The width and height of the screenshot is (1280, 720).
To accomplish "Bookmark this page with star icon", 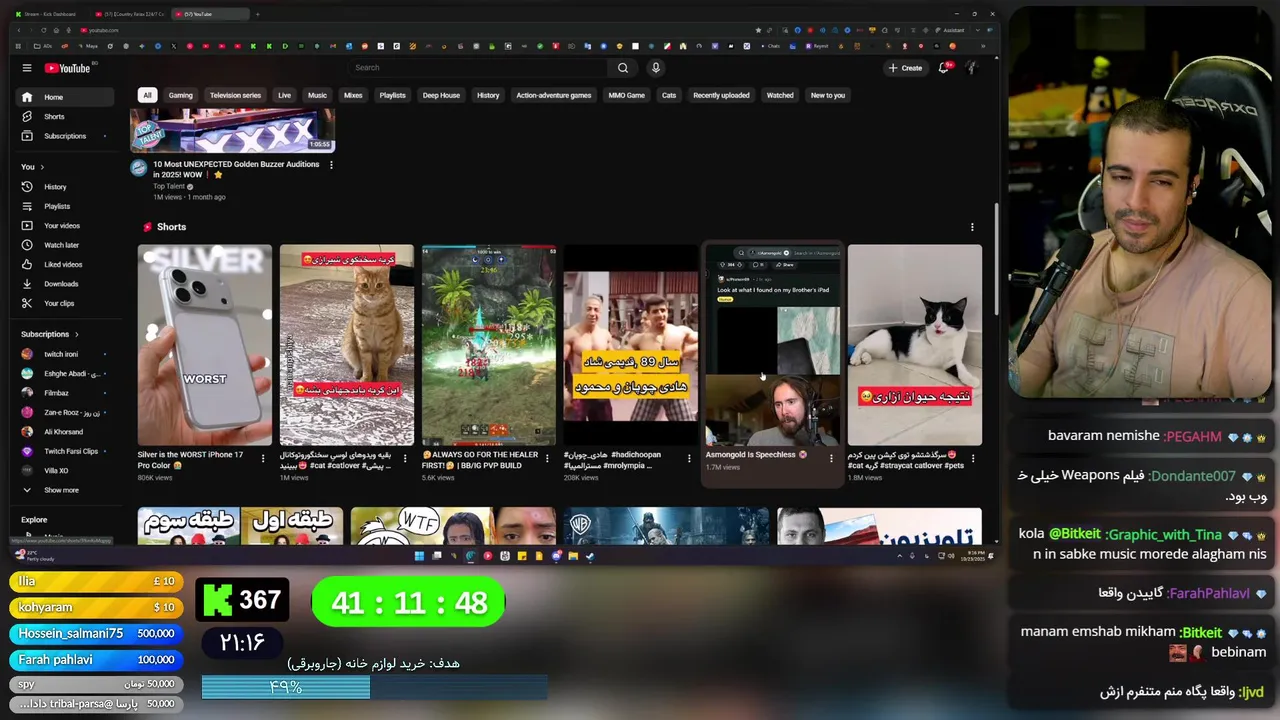I will tap(758, 30).
